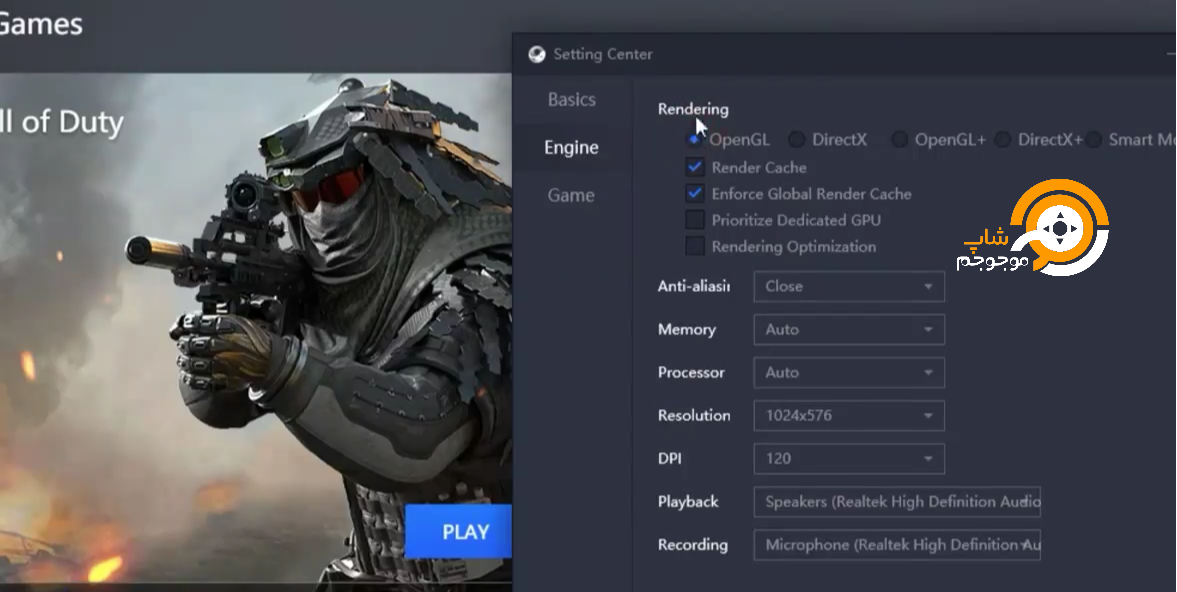Click the Anti-aliasing label
1177x592 pixels.
click(694, 286)
